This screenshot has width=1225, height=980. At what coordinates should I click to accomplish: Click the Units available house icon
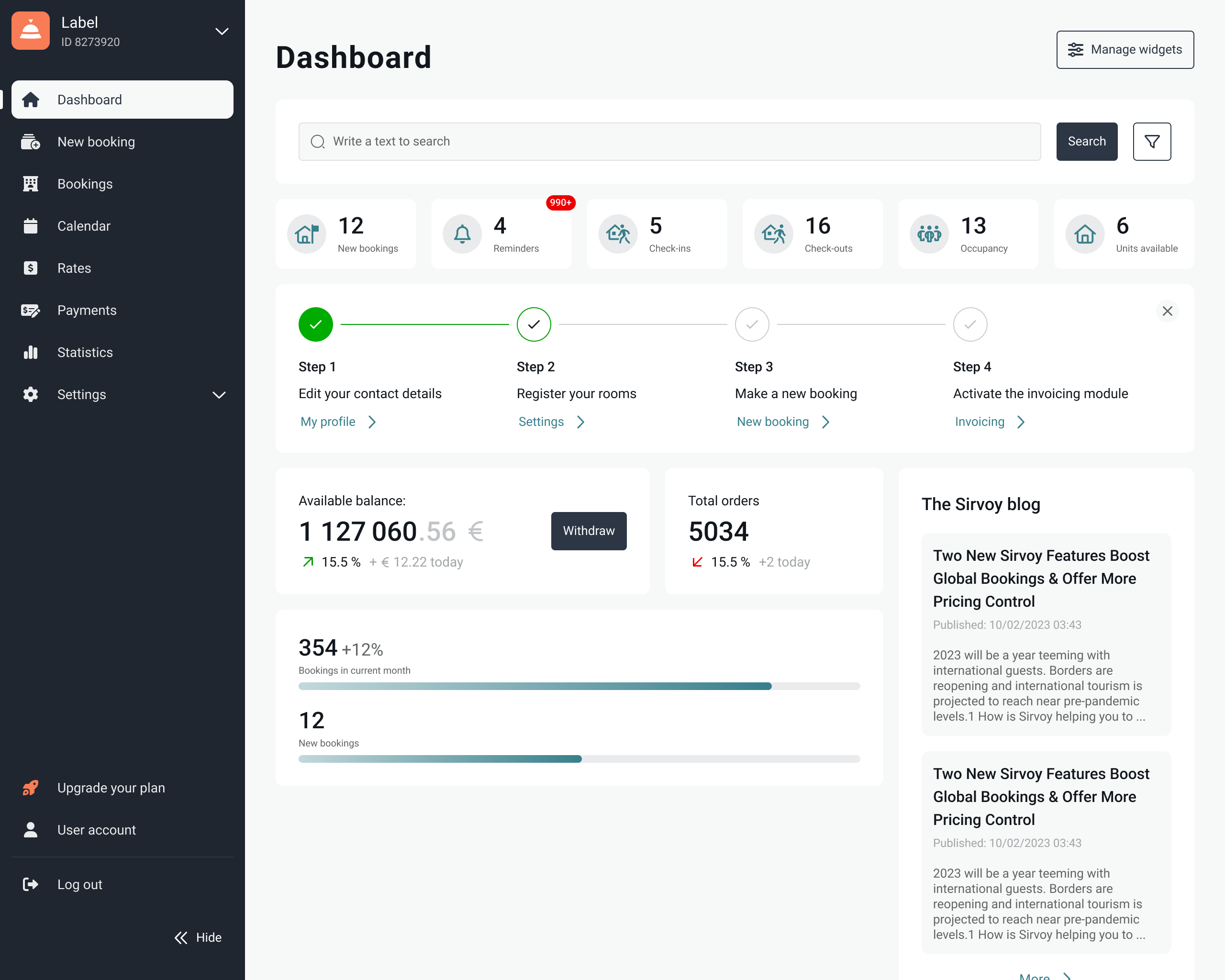1085,234
